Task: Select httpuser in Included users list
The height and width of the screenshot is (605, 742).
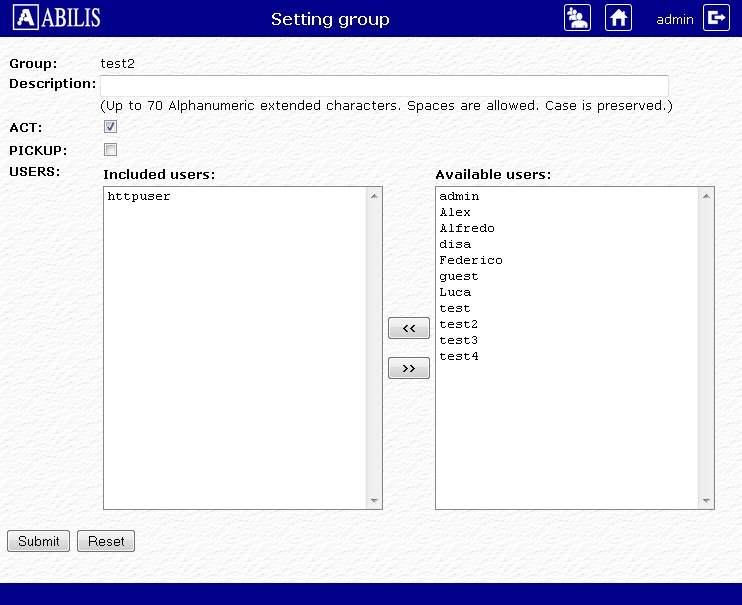Action: point(139,197)
